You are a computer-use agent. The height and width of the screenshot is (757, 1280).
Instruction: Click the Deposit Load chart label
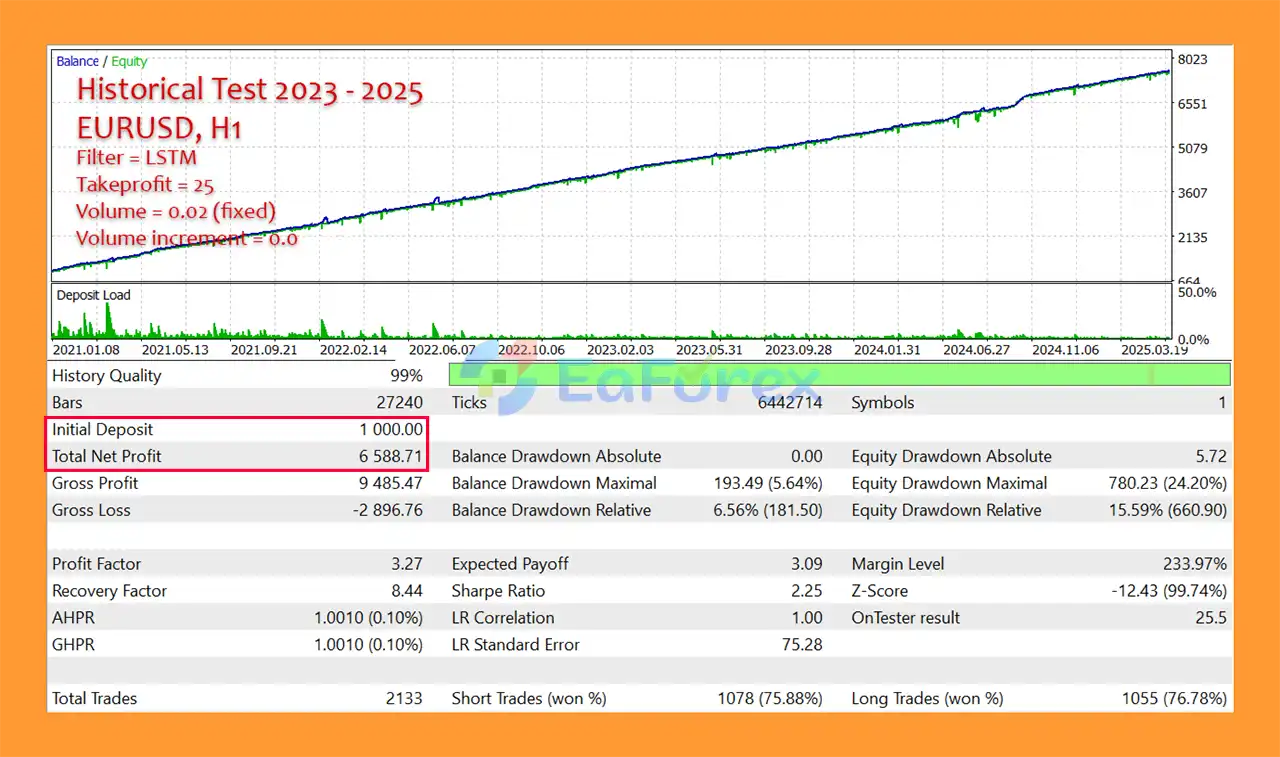coord(93,295)
